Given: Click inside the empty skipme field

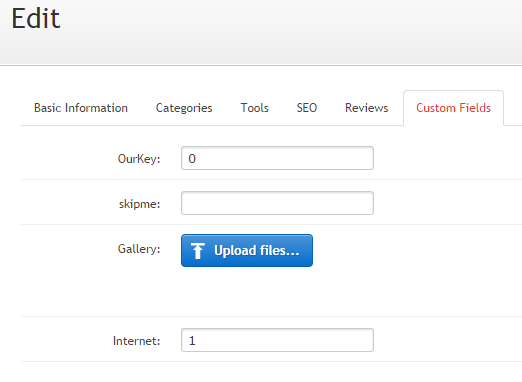Looking at the screenshot, I should pyautogui.click(x=277, y=203).
